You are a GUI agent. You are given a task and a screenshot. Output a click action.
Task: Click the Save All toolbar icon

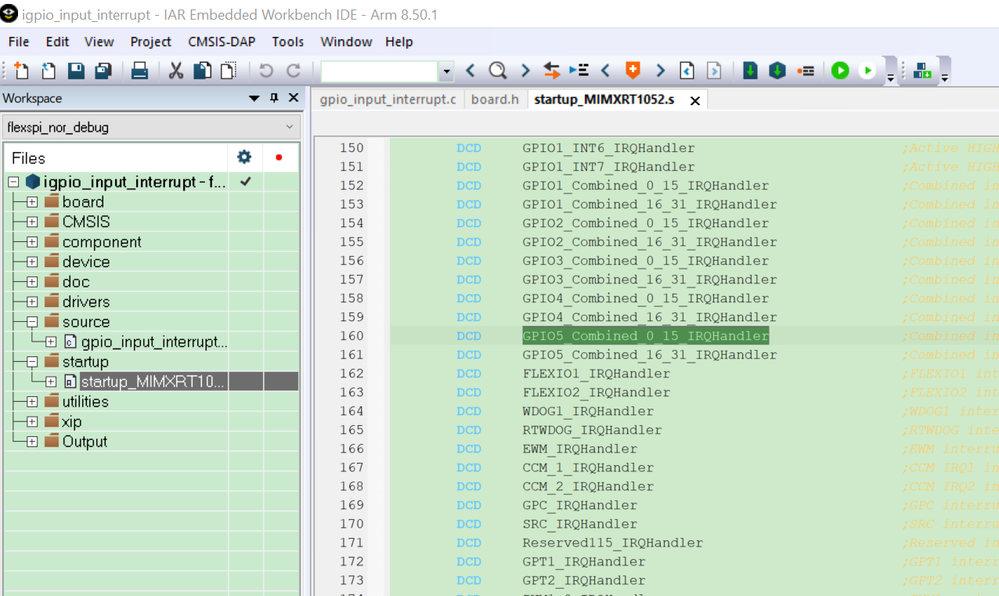click(x=103, y=71)
